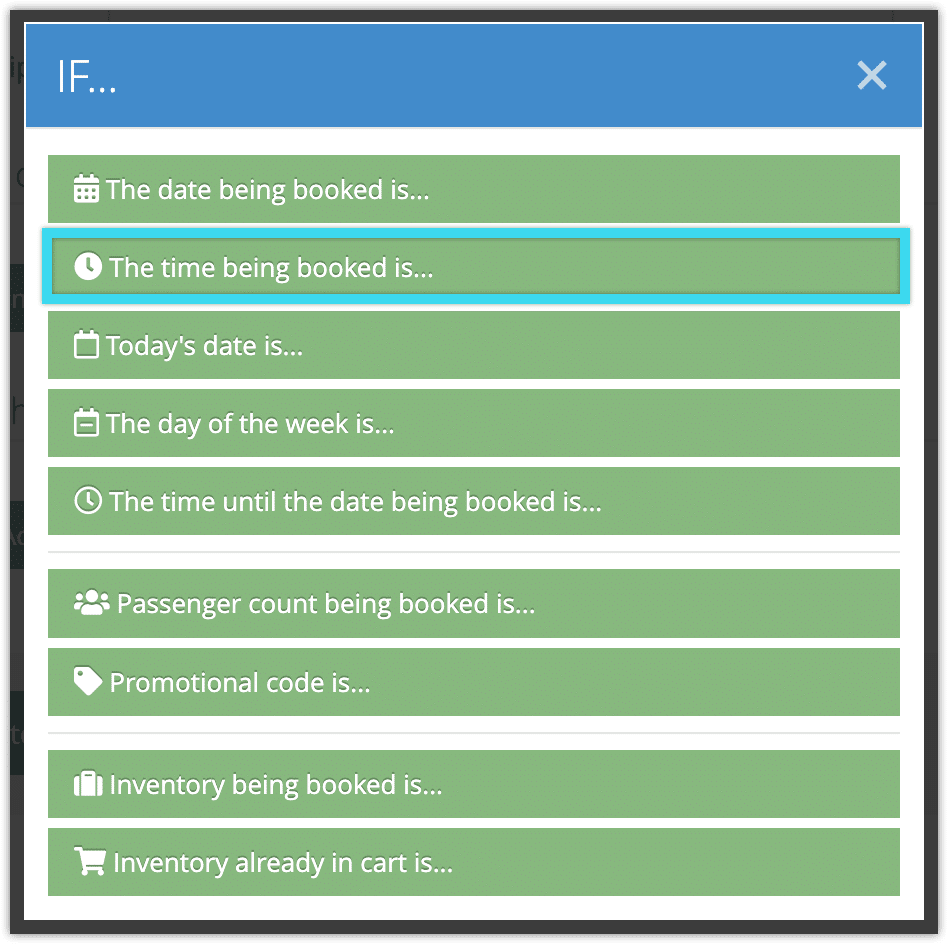The width and height of the screenshot is (948, 944).
Task: Click the calendar-minus icon for day of week
Action: (x=86, y=422)
